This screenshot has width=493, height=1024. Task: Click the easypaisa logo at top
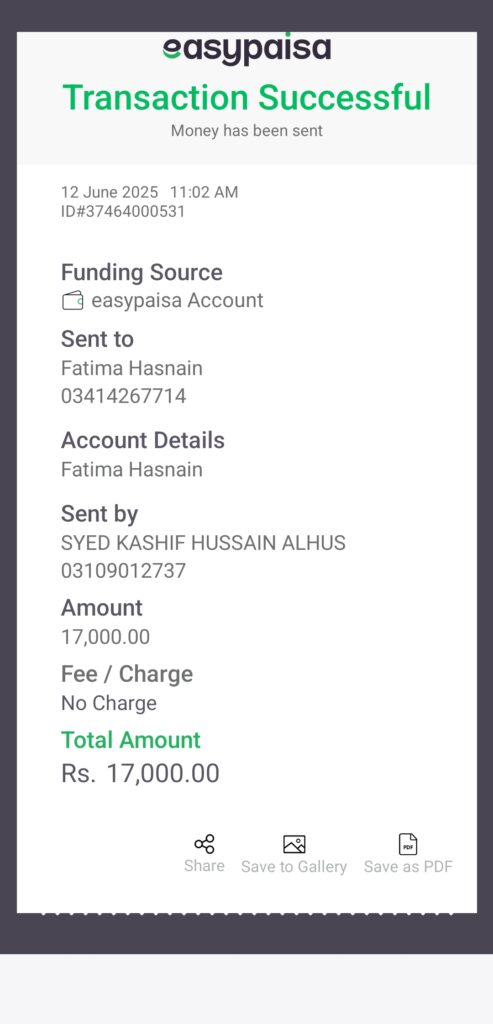coord(247,48)
